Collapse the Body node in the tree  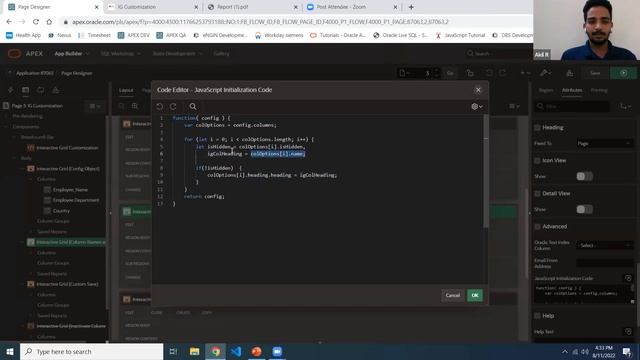[x=14, y=158]
